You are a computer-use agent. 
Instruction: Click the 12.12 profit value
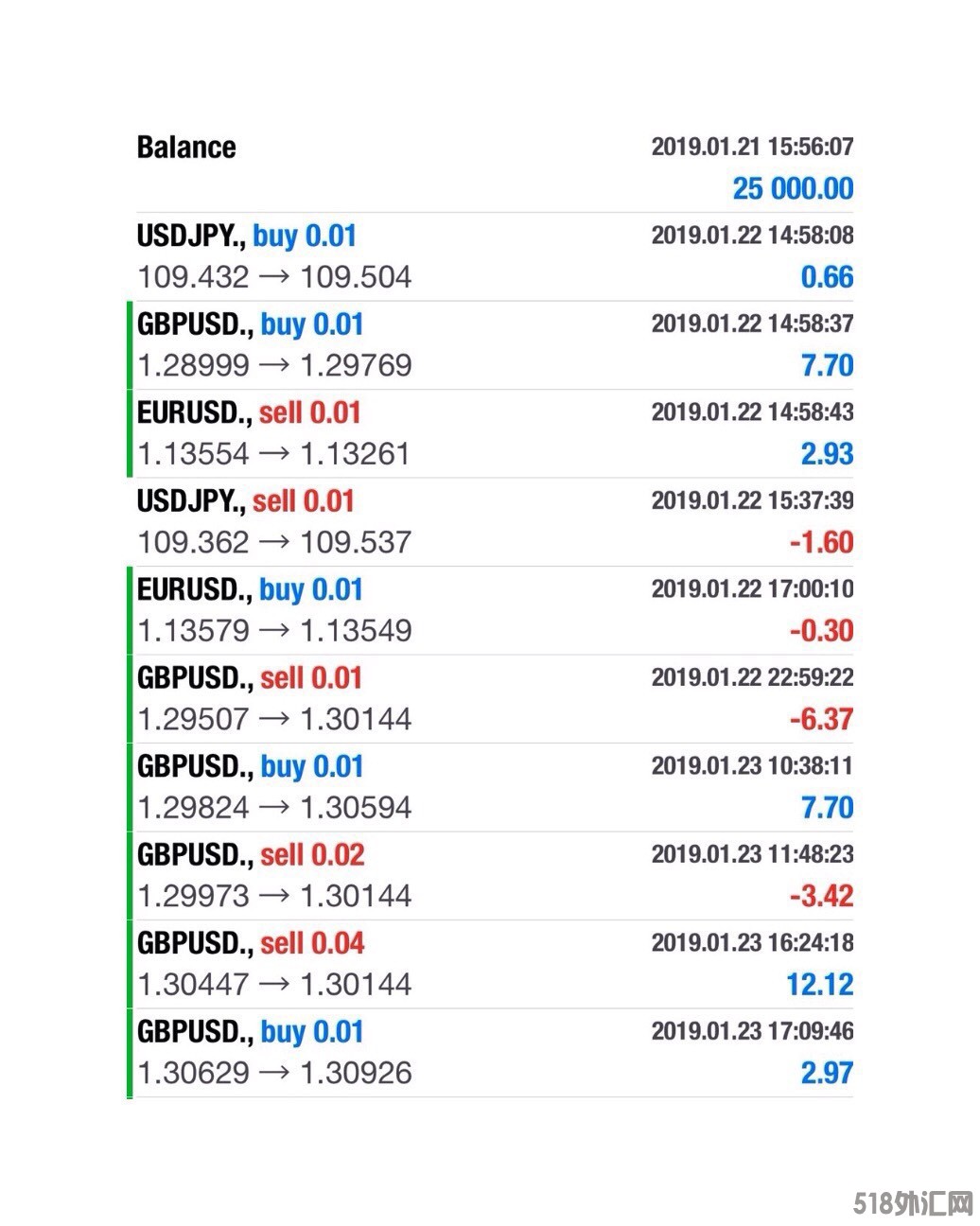click(x=819, y=985)
